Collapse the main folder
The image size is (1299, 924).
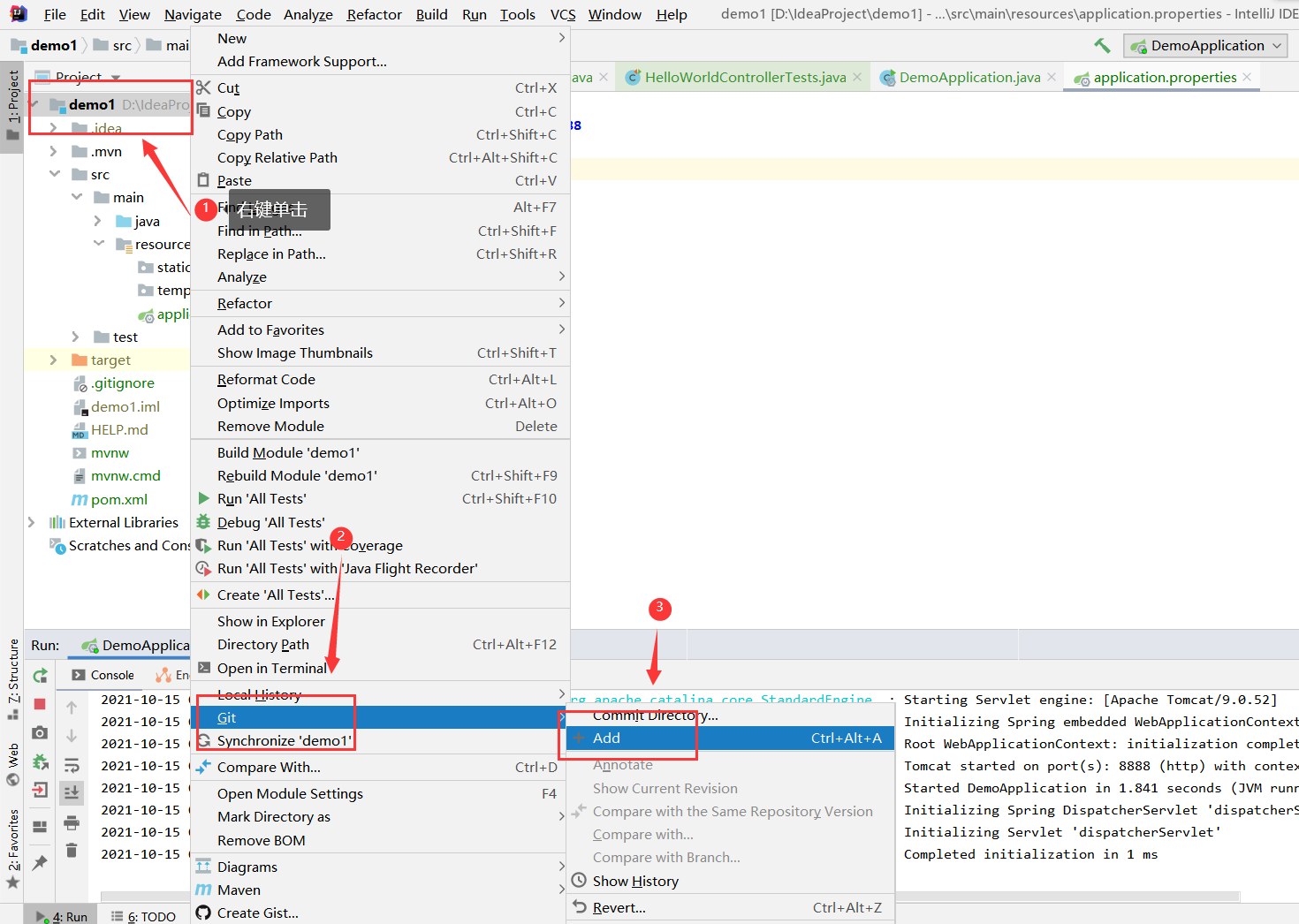click(x=77, y=197)
